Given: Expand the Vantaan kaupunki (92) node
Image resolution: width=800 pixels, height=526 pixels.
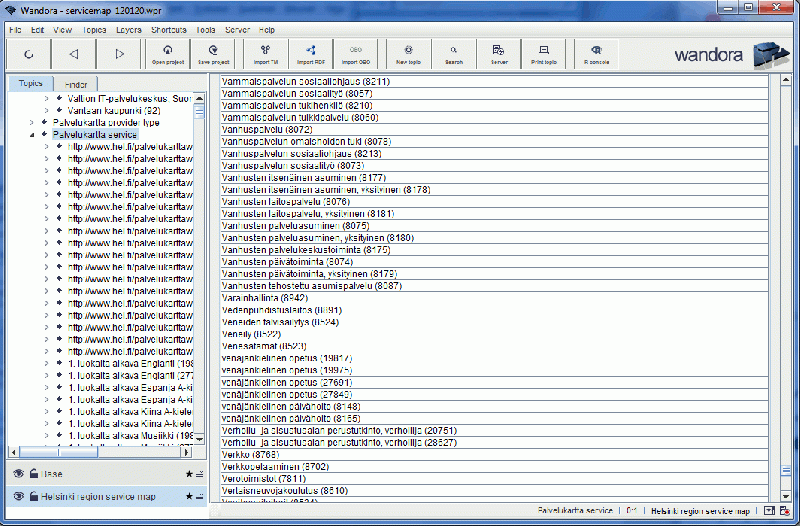Looking at the screenshot, I should coord(45,110).
